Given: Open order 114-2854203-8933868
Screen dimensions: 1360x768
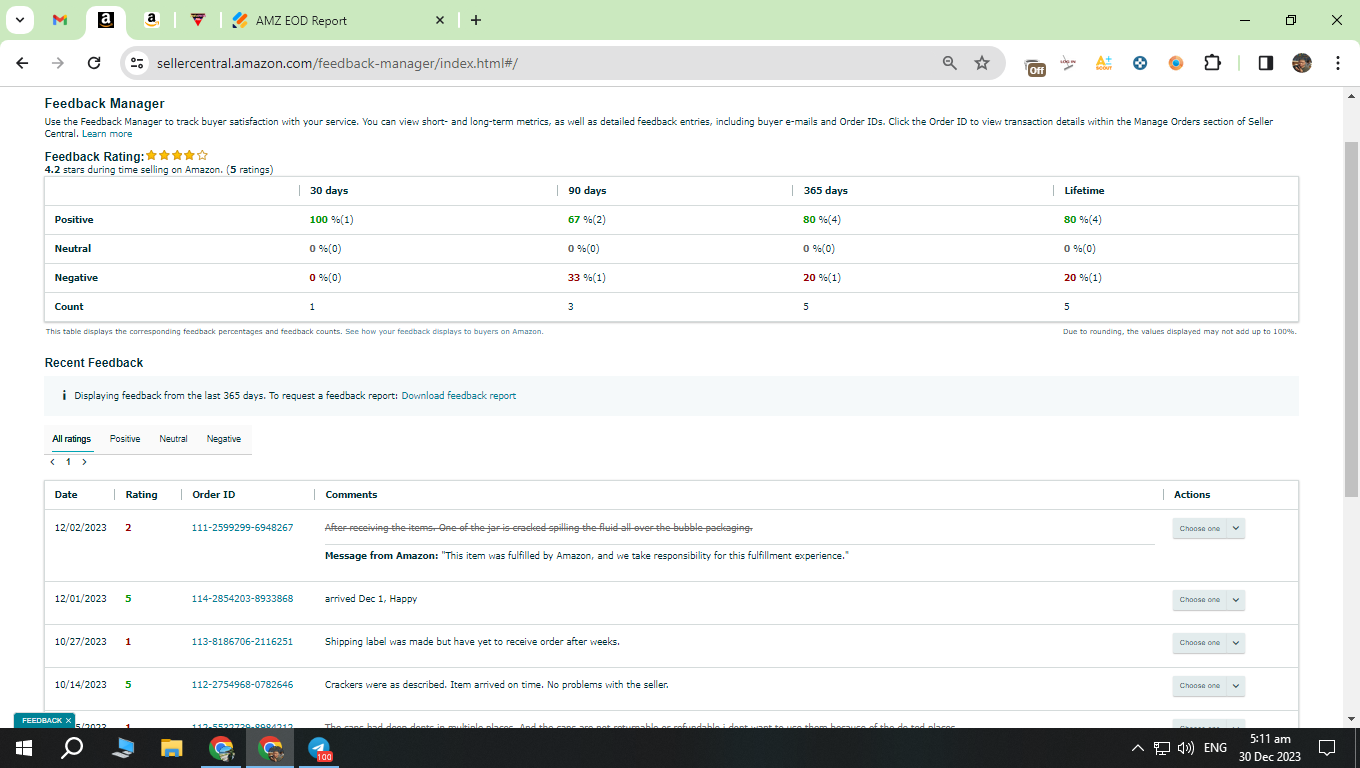Looking at the screenshot, I should coord(242,599).
